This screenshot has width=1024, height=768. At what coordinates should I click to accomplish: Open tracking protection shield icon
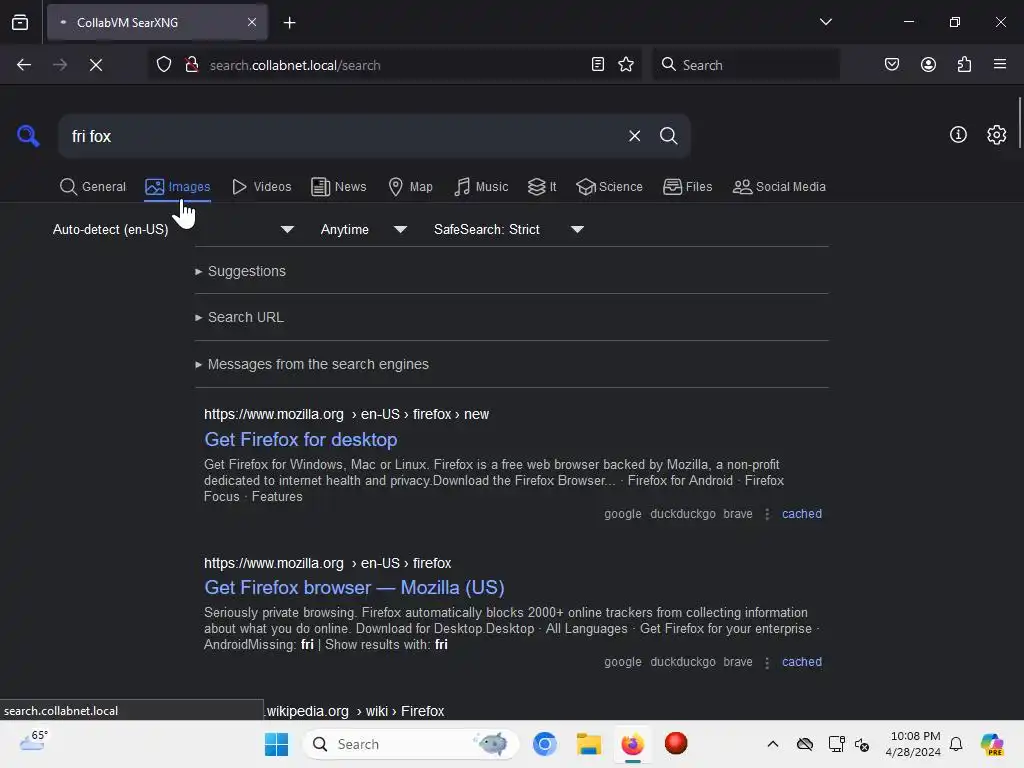click(x=164, y=65)
